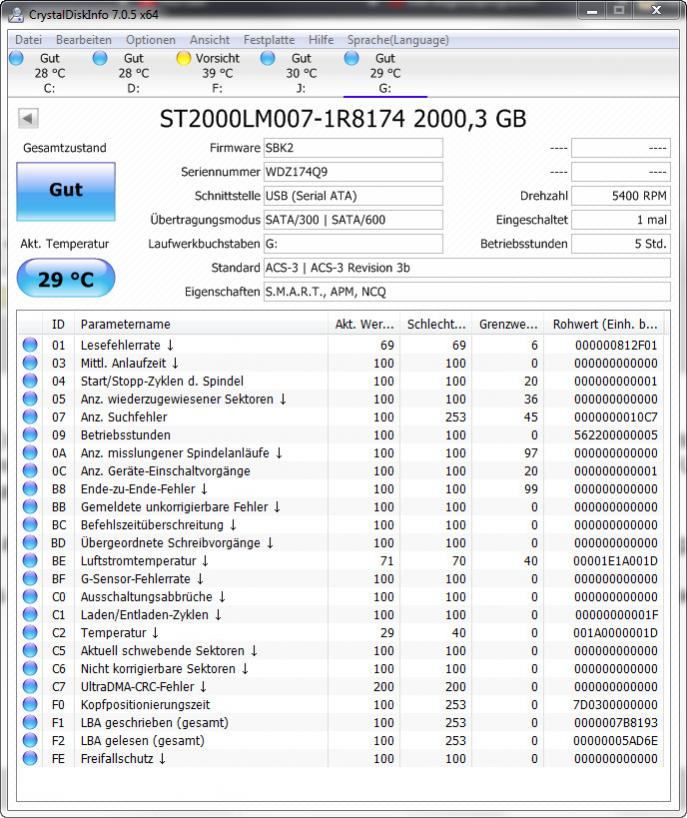Click the Grenzwe... column header
Image resolution: width=687 pixels, height=818 pixels.
pyautogui.click(x=508, y=324)
